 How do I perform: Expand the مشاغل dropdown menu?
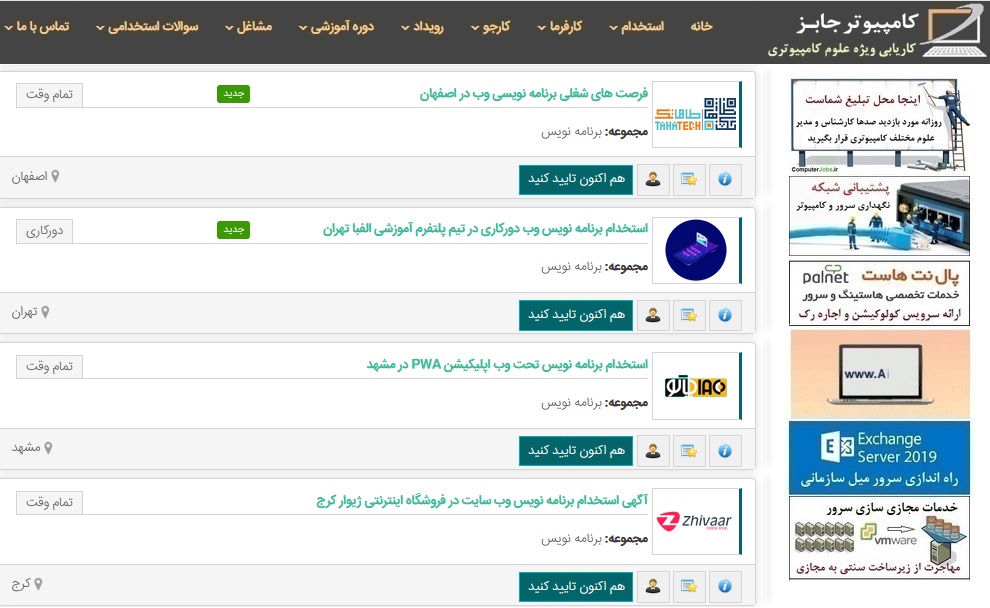[x=249, y=27]
